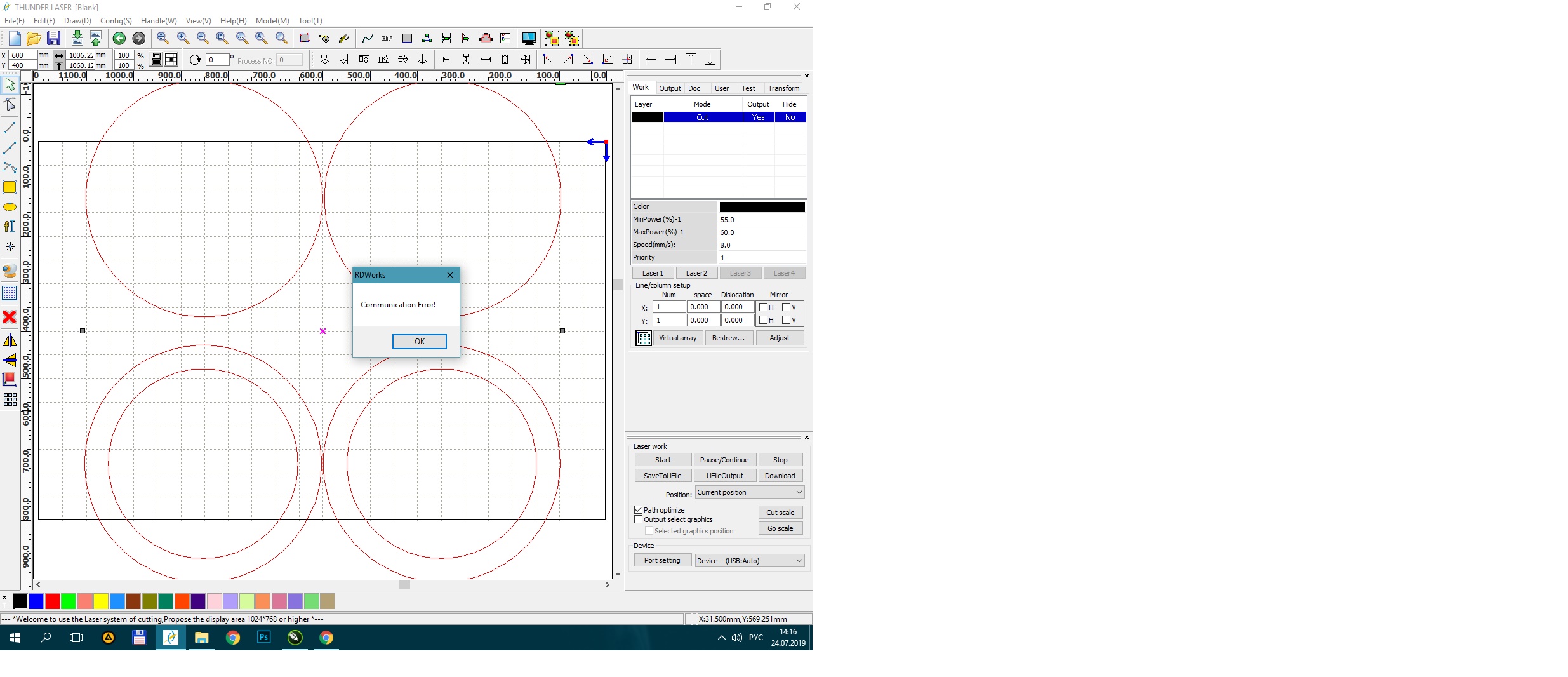Open file using the folder icon
1568x677 pixels.
pos(34,38)
